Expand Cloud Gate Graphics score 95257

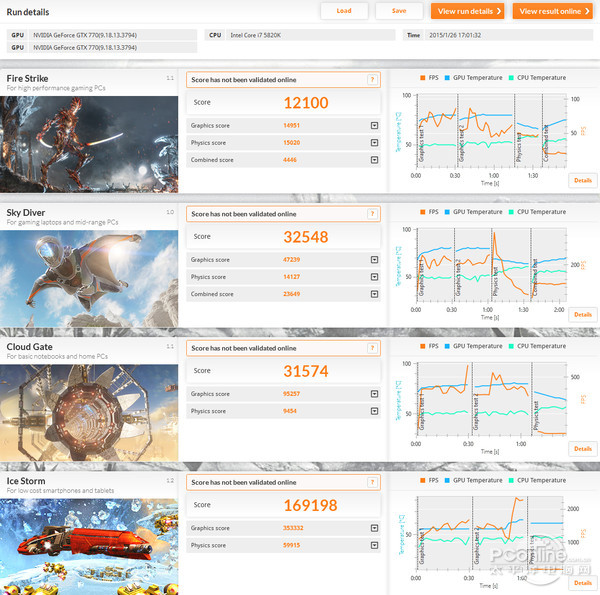(374, 394)
